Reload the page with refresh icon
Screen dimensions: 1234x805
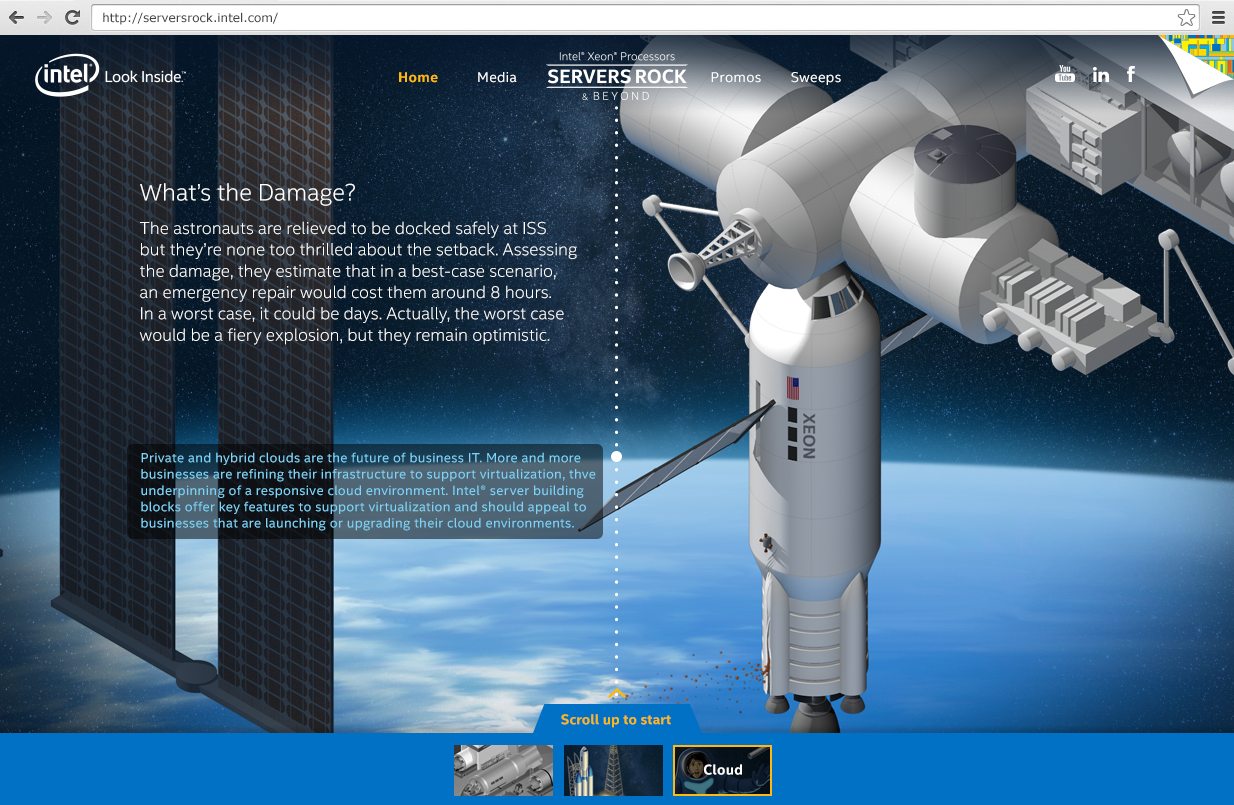pos(72,17)
